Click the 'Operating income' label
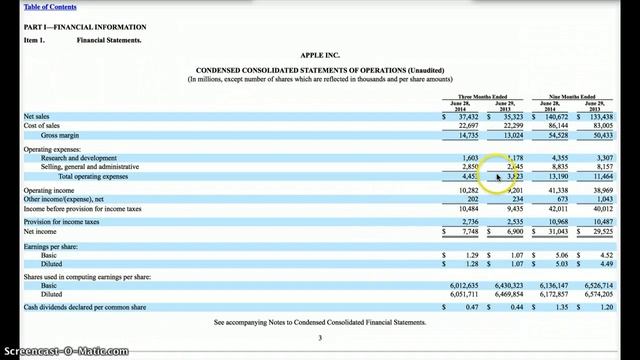Viewport: 640px width, 360px height. click(x=49, y=191)
